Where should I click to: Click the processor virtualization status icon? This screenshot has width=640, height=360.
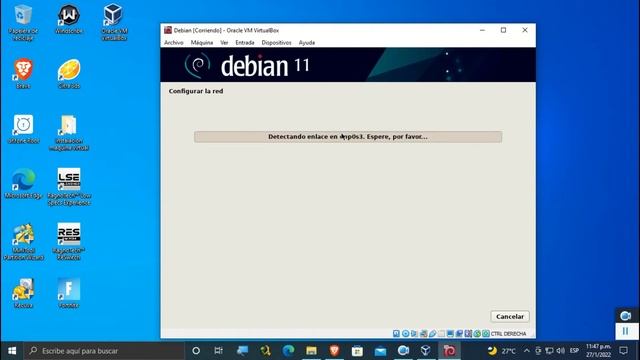468,333
